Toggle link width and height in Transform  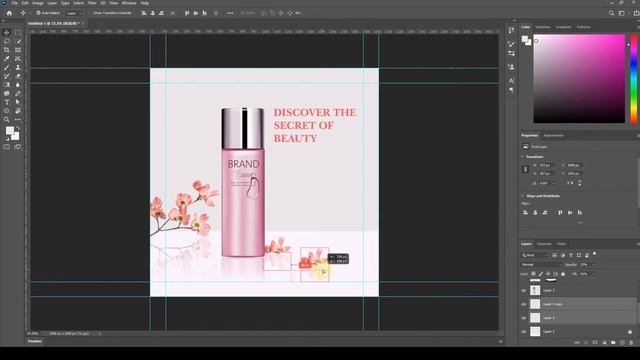pyautogui.click(x=525, y=169)
